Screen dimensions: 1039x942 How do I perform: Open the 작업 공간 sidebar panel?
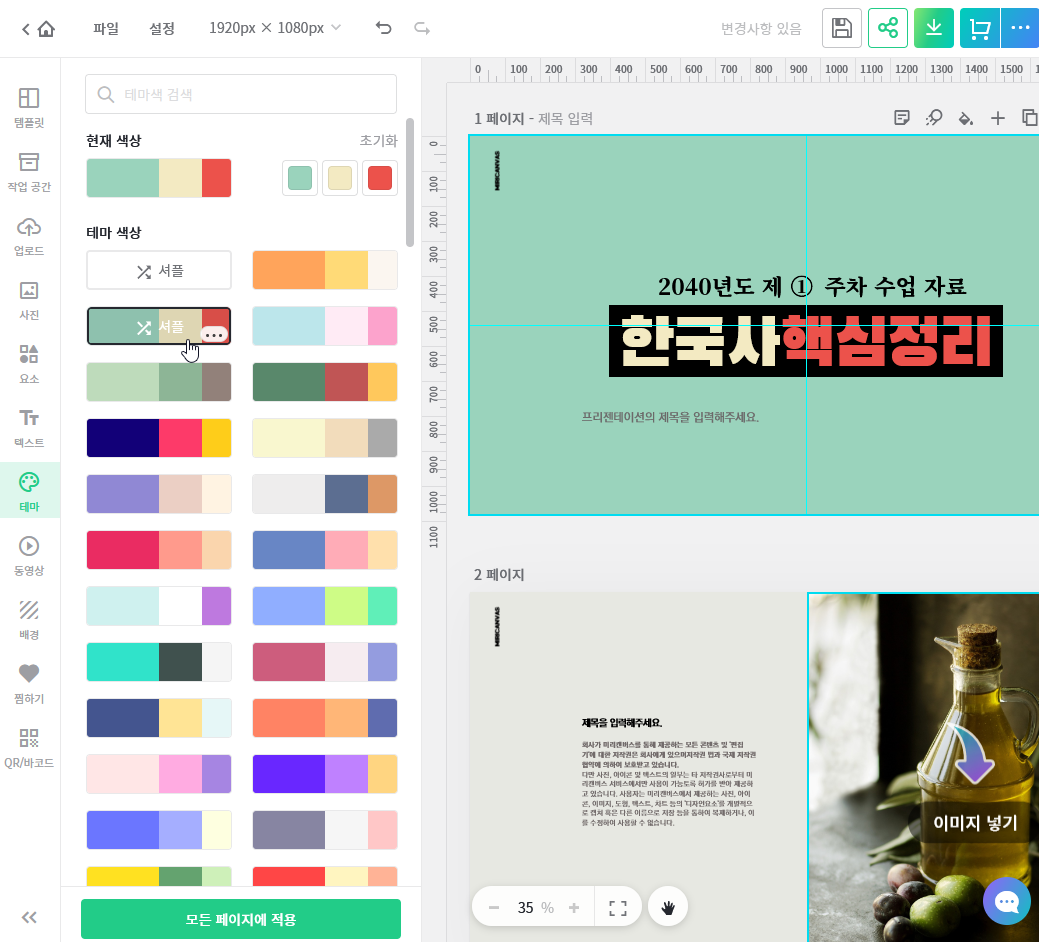[29, 172]
